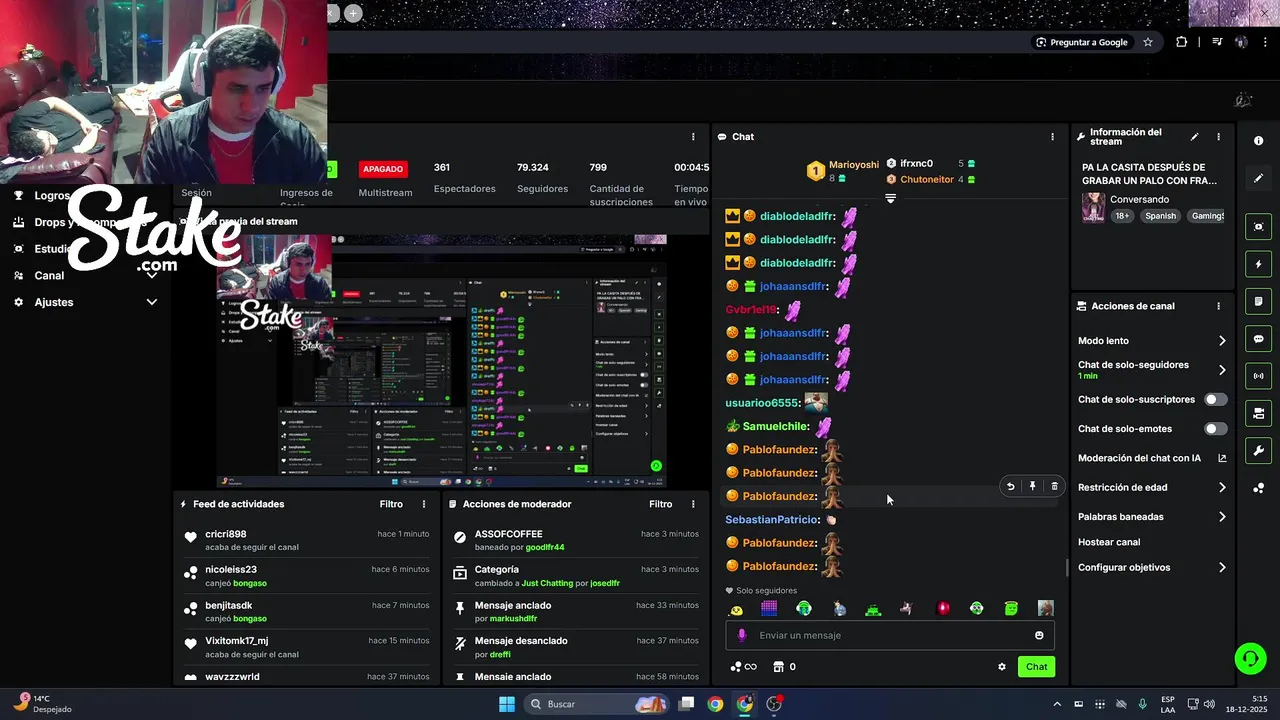Expand Restricción de edad options
The height and width of the screenshot is (720, 1280).
click(x=1222, y=488)
